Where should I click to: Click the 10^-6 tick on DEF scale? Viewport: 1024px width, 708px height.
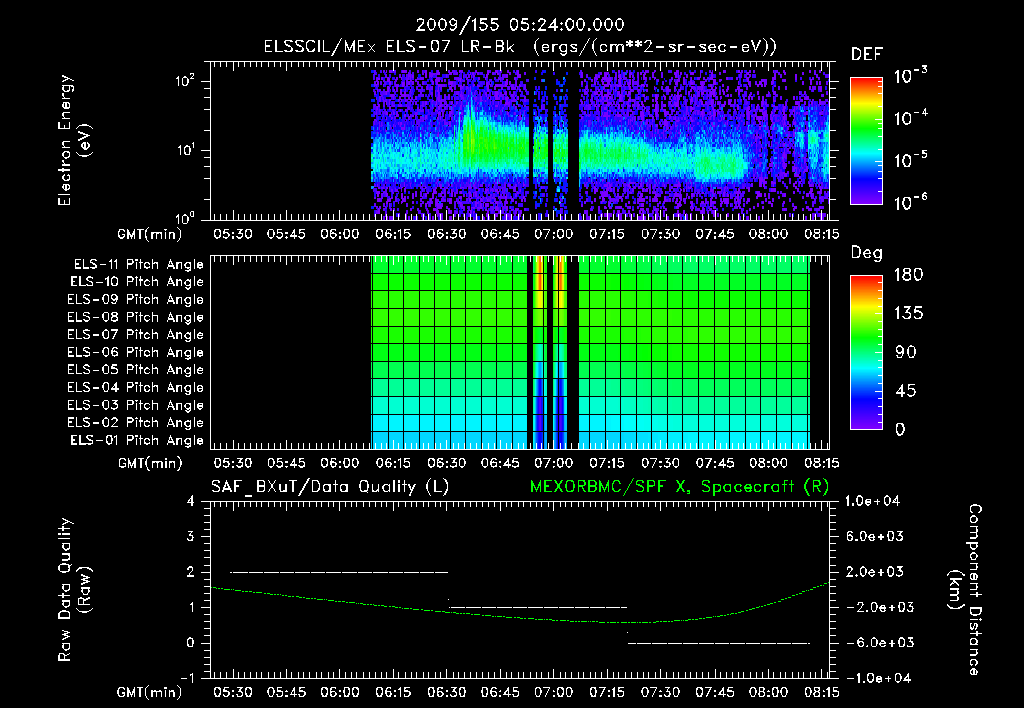(x=911, y=202)
